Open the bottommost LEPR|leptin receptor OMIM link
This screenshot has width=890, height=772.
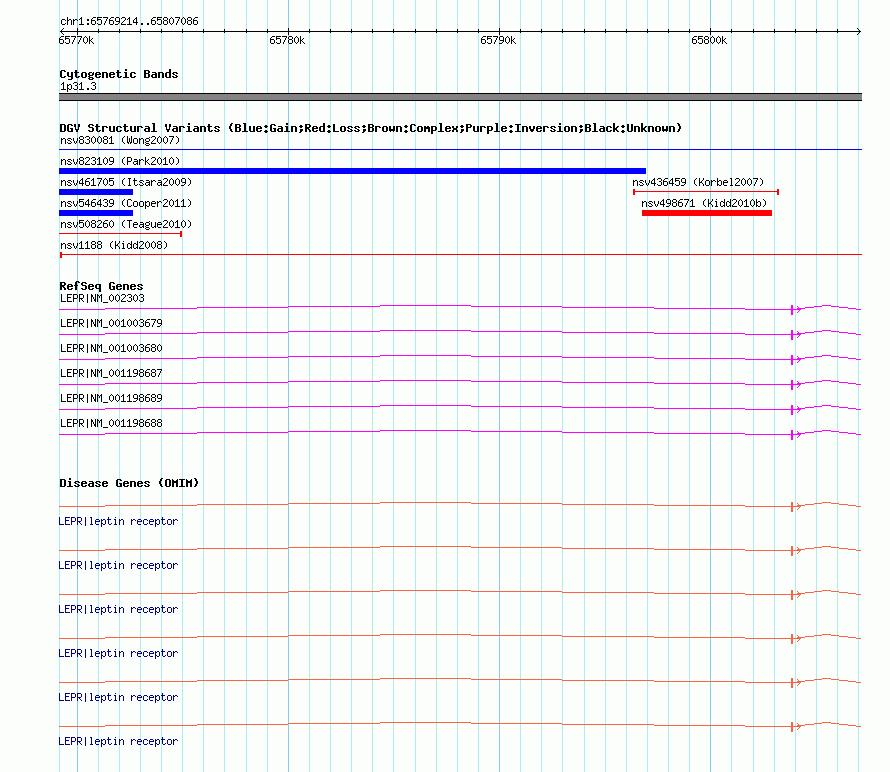coord(118,741)
